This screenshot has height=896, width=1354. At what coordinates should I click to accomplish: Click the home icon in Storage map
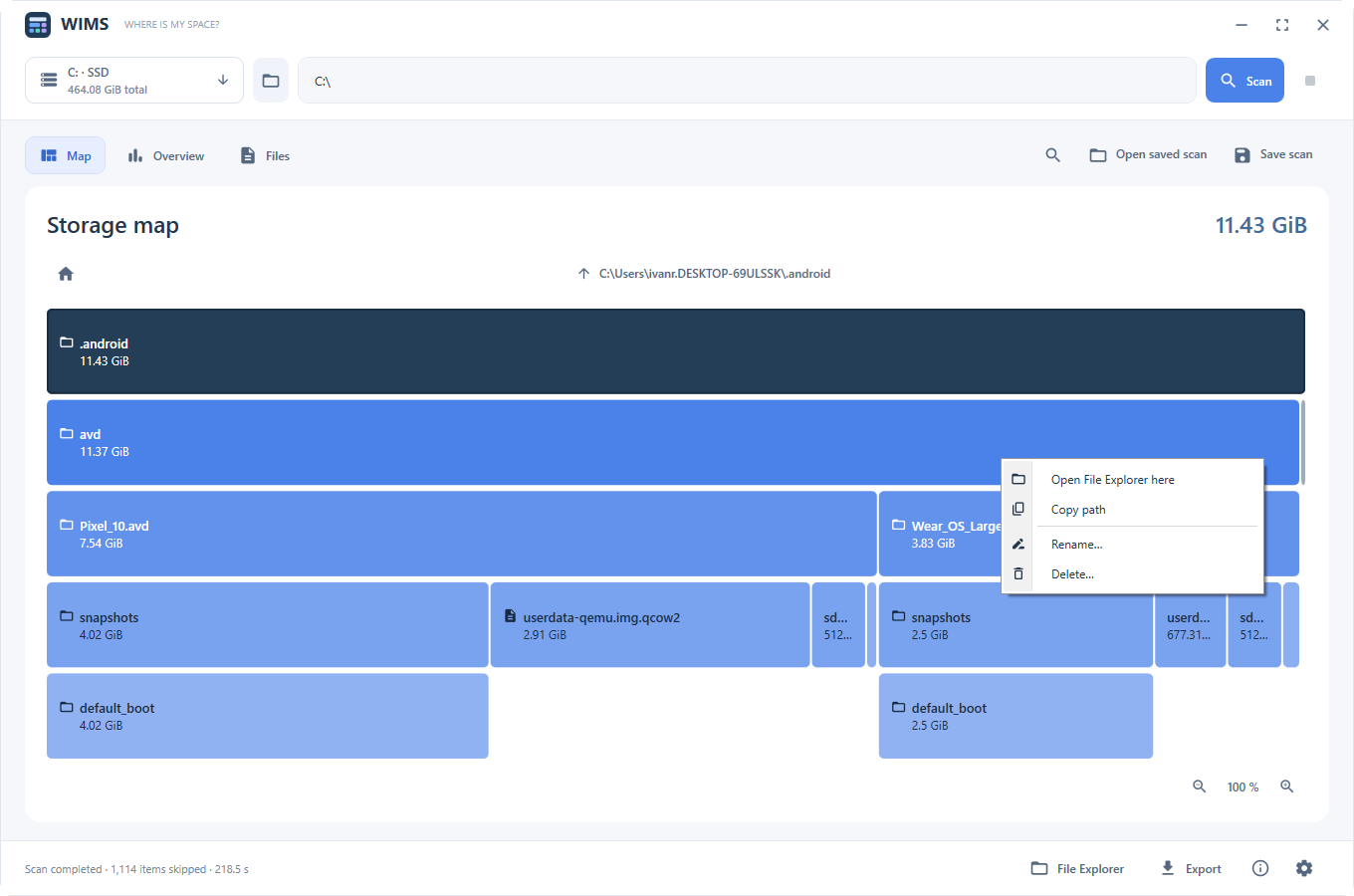[x=66, y=274]
